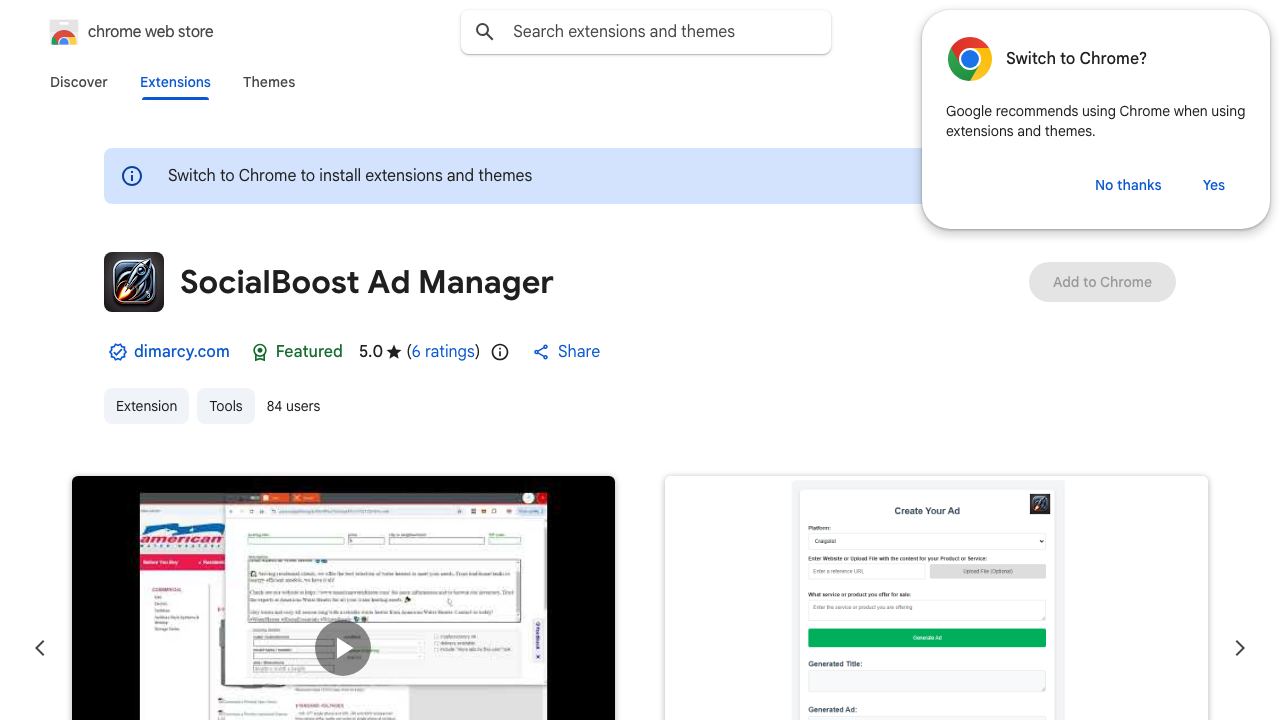
Task: Go to previous screenshot with left arrow
Action: point(40,648)
